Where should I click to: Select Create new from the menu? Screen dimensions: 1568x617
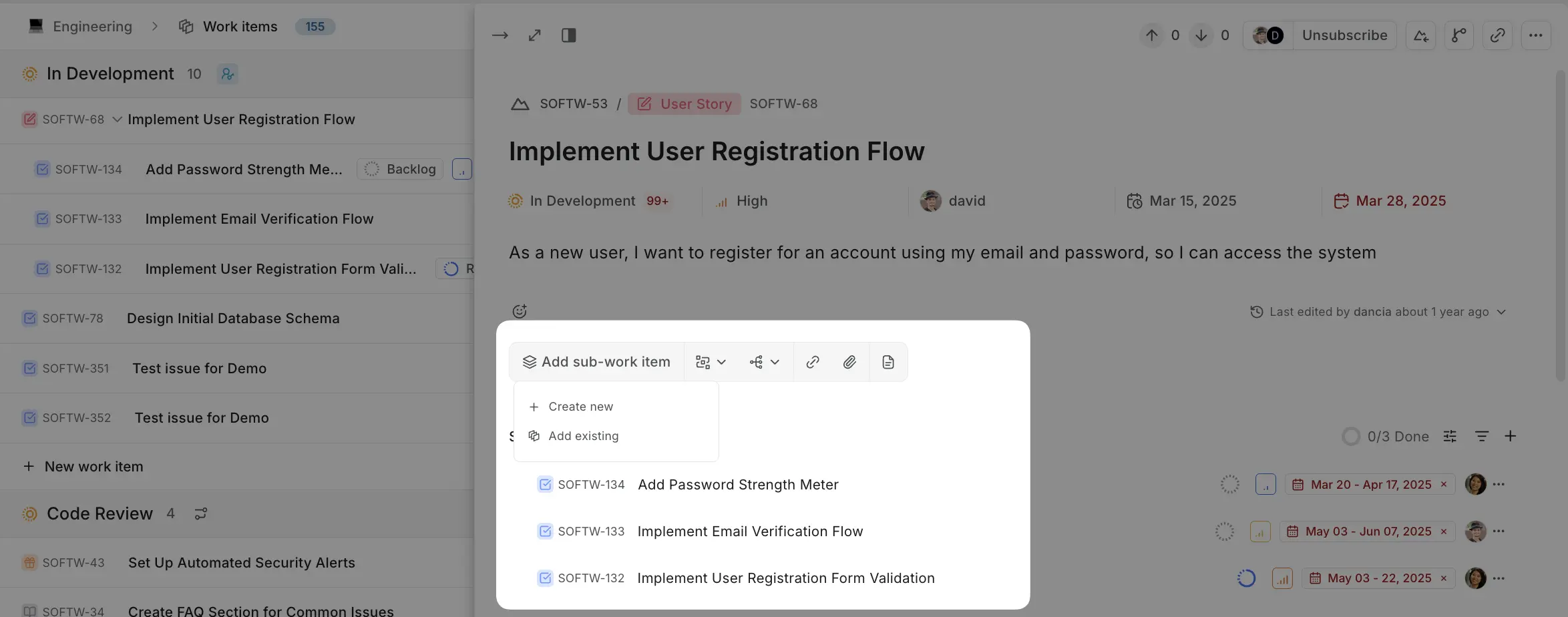pos(580,407)
